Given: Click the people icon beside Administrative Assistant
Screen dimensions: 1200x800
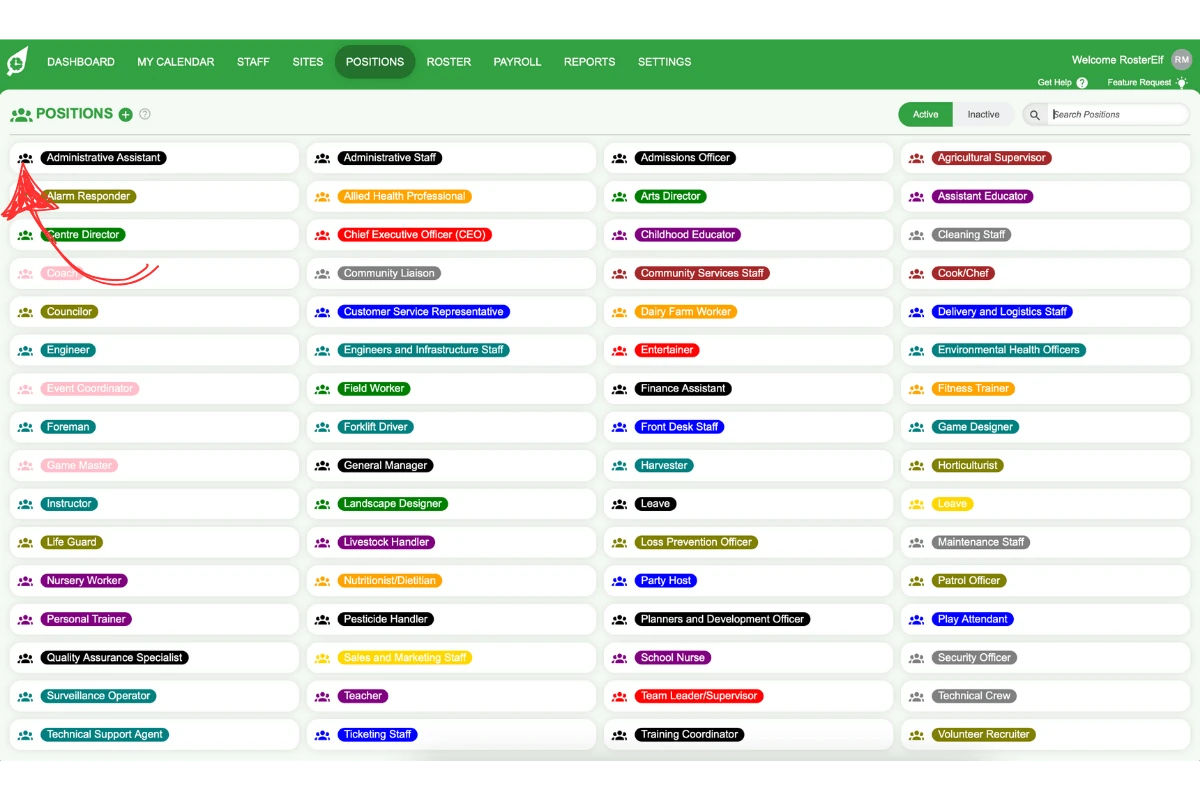Looking at the screenshot, I should [x=26, y=158].
